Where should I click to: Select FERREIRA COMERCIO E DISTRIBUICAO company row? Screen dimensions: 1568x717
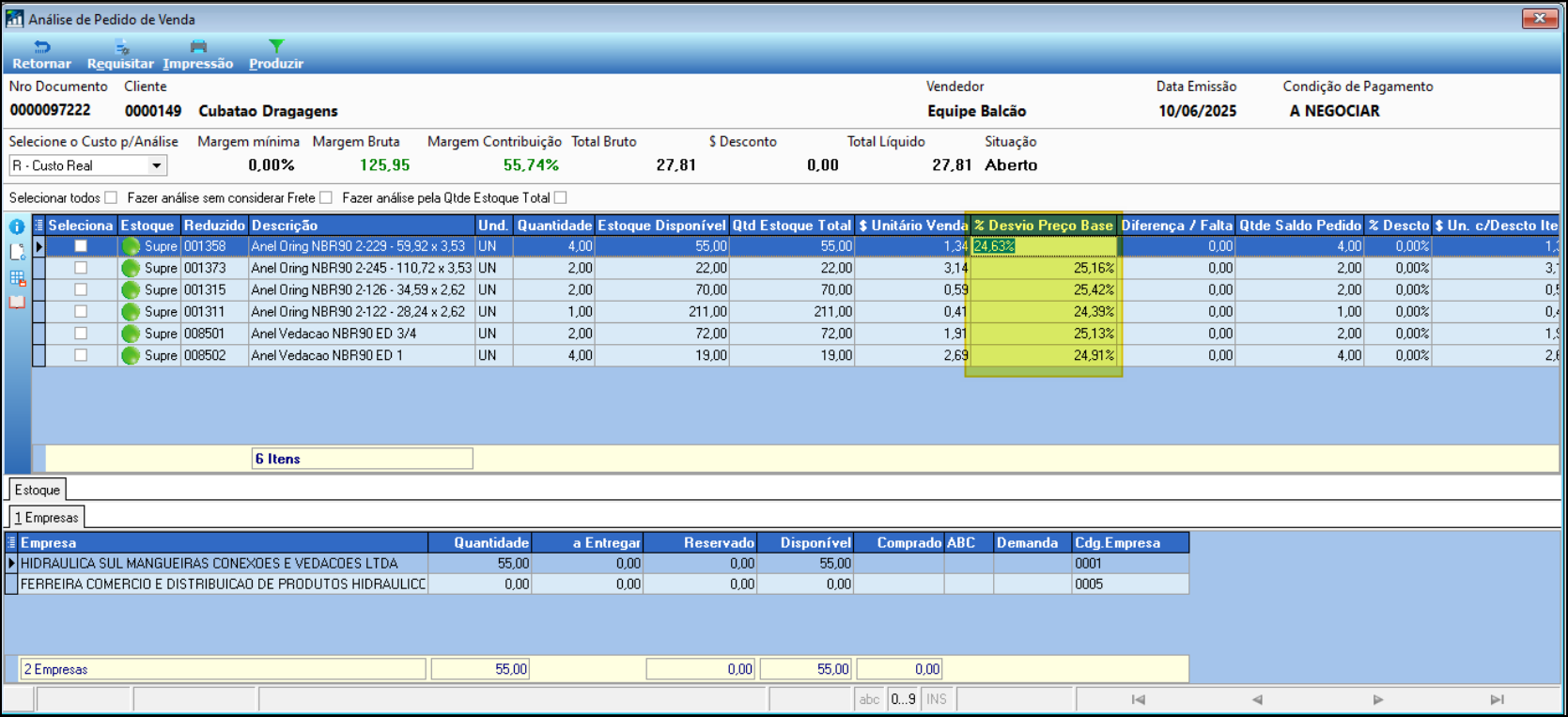click(598, 584)
